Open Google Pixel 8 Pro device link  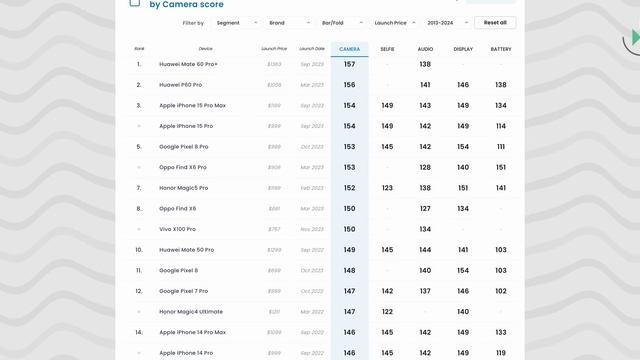coord(184,147)
